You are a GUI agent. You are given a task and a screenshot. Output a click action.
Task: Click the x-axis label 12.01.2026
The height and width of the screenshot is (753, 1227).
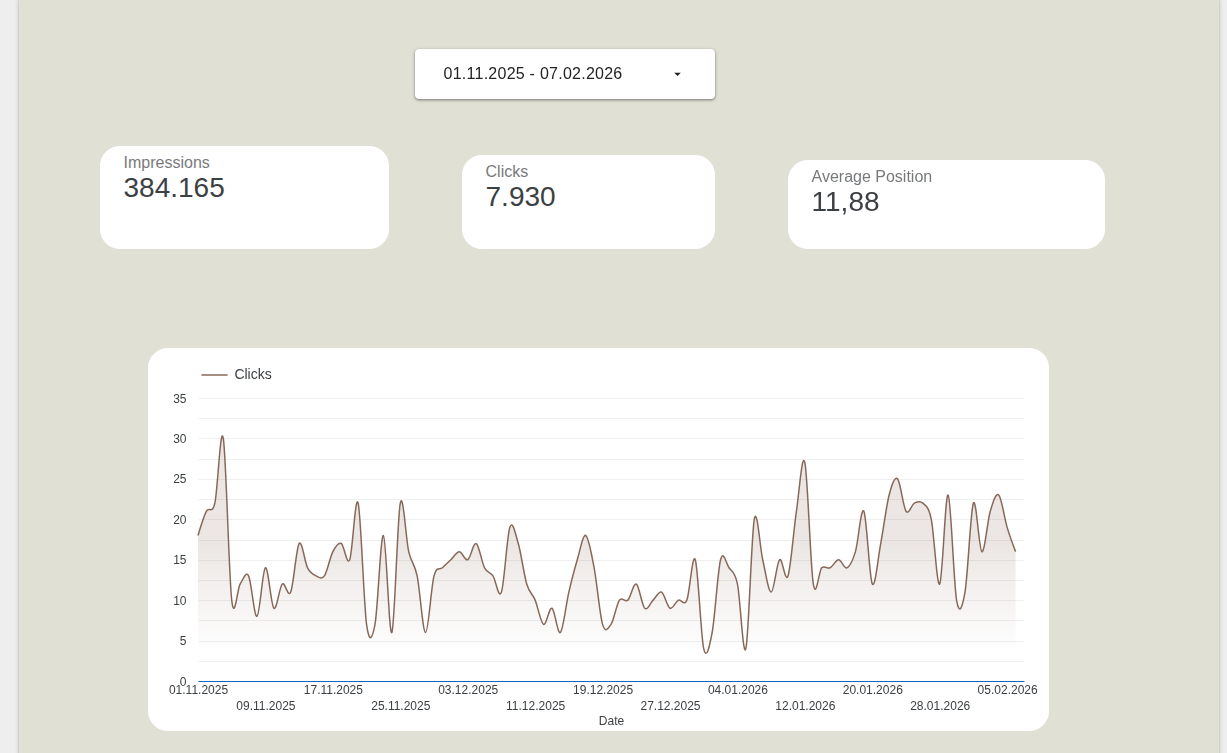pyautogui.click(x=805, y=706)
